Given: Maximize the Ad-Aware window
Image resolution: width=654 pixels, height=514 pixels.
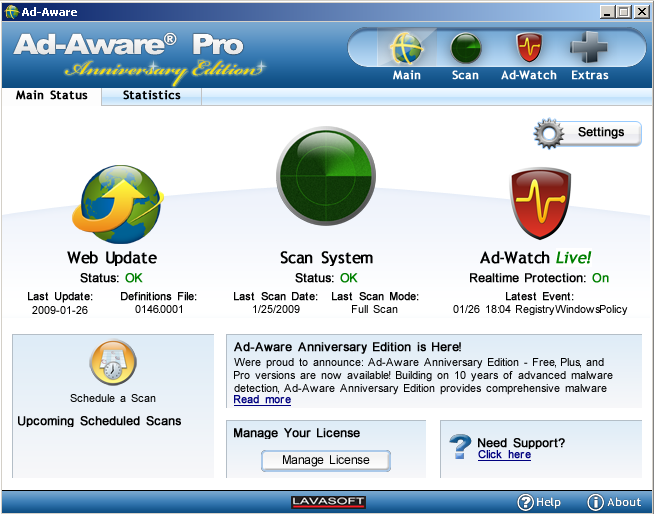Looking at the screenshot, I should 624,12.
